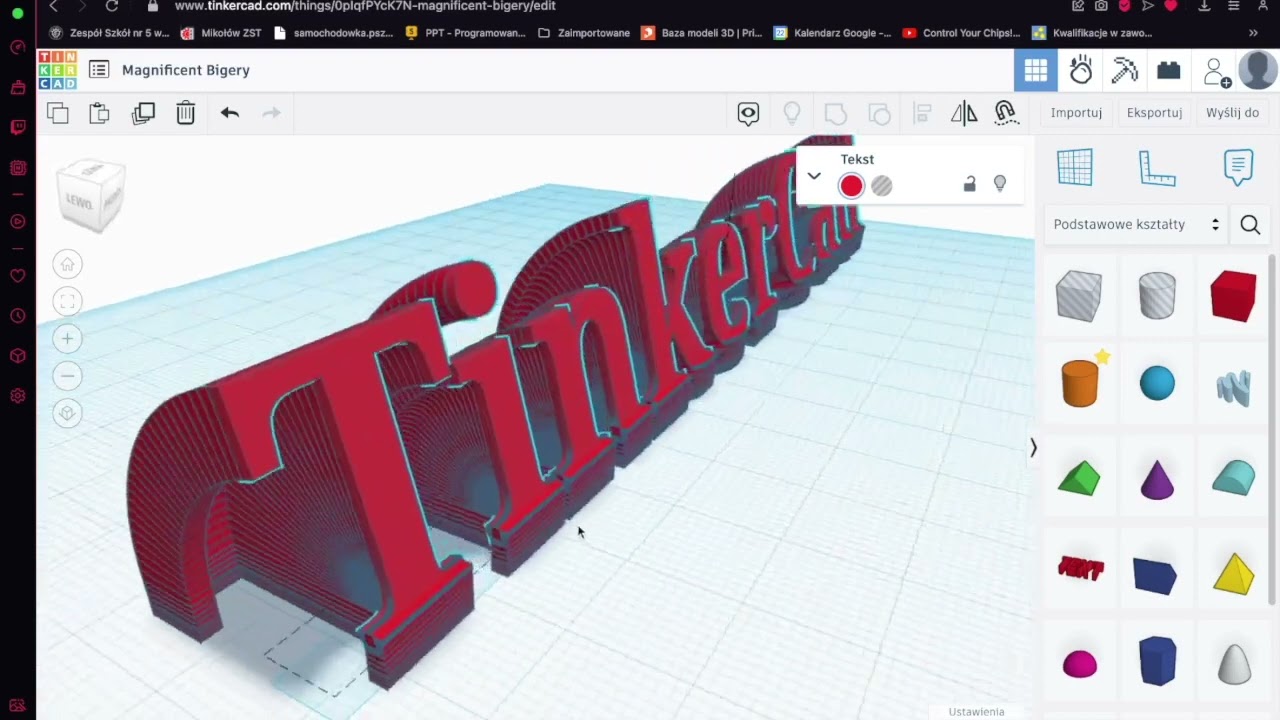Select the blue Polygon shape
This screenshot has width=1280, height=720.
tap(1157, 661)
